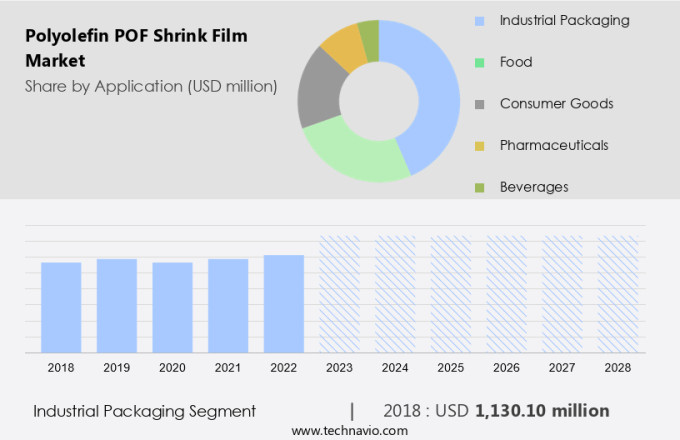Click the Beverages legend color square
The width and height of the screenshot is (680, 440).
[481, 187]
